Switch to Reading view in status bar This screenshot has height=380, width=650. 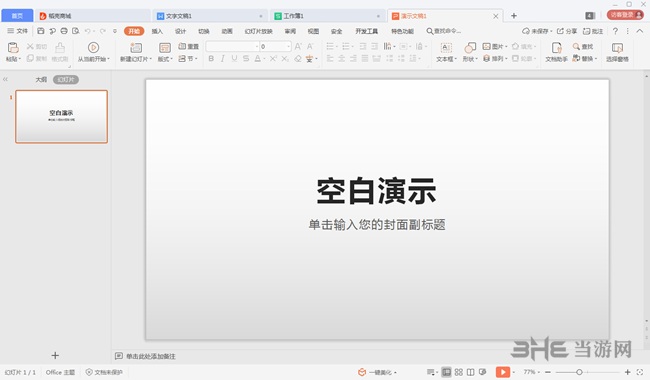pyautogui.click(x=471, y=372)
